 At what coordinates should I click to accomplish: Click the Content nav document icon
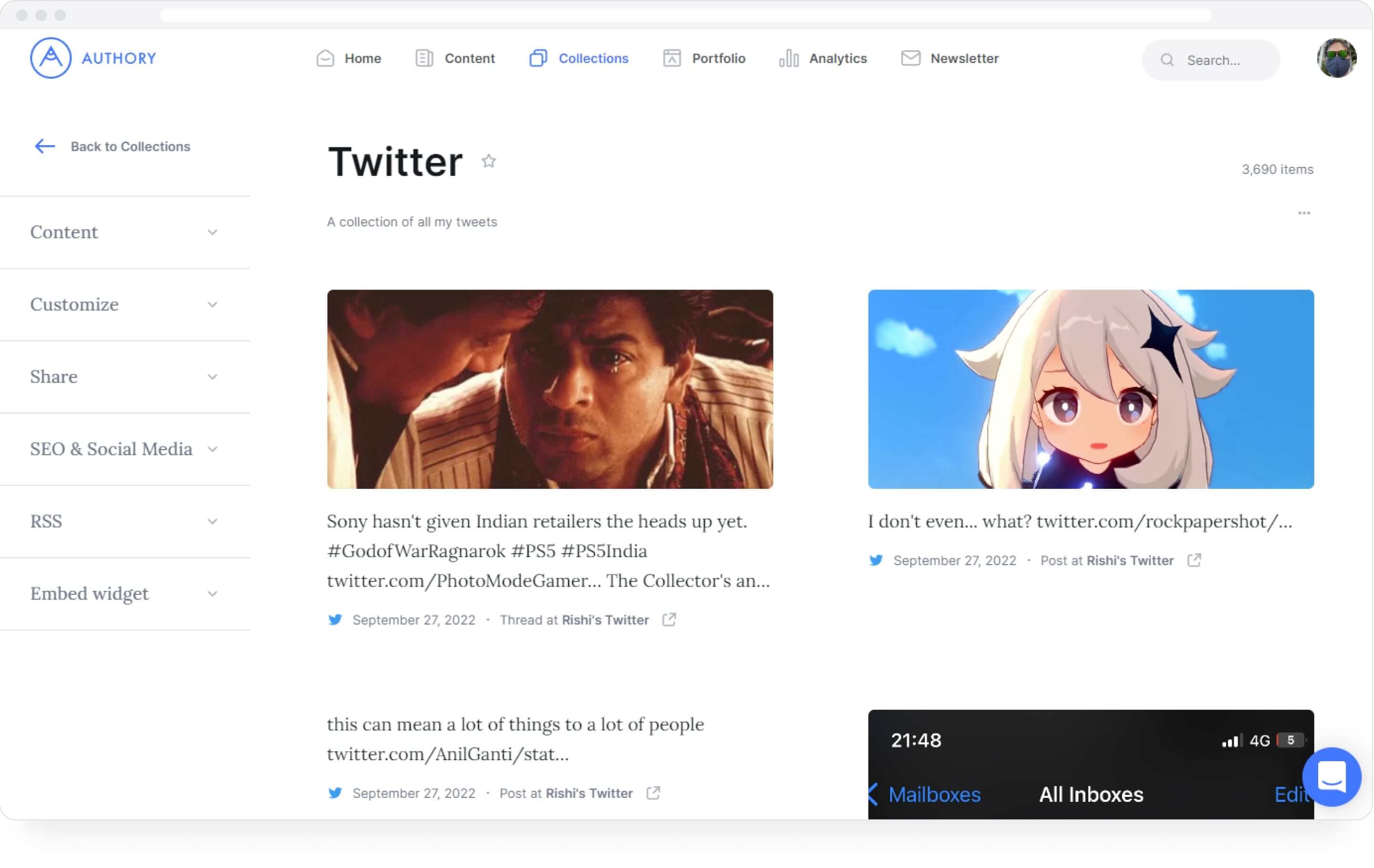click(x=424, y=58)
